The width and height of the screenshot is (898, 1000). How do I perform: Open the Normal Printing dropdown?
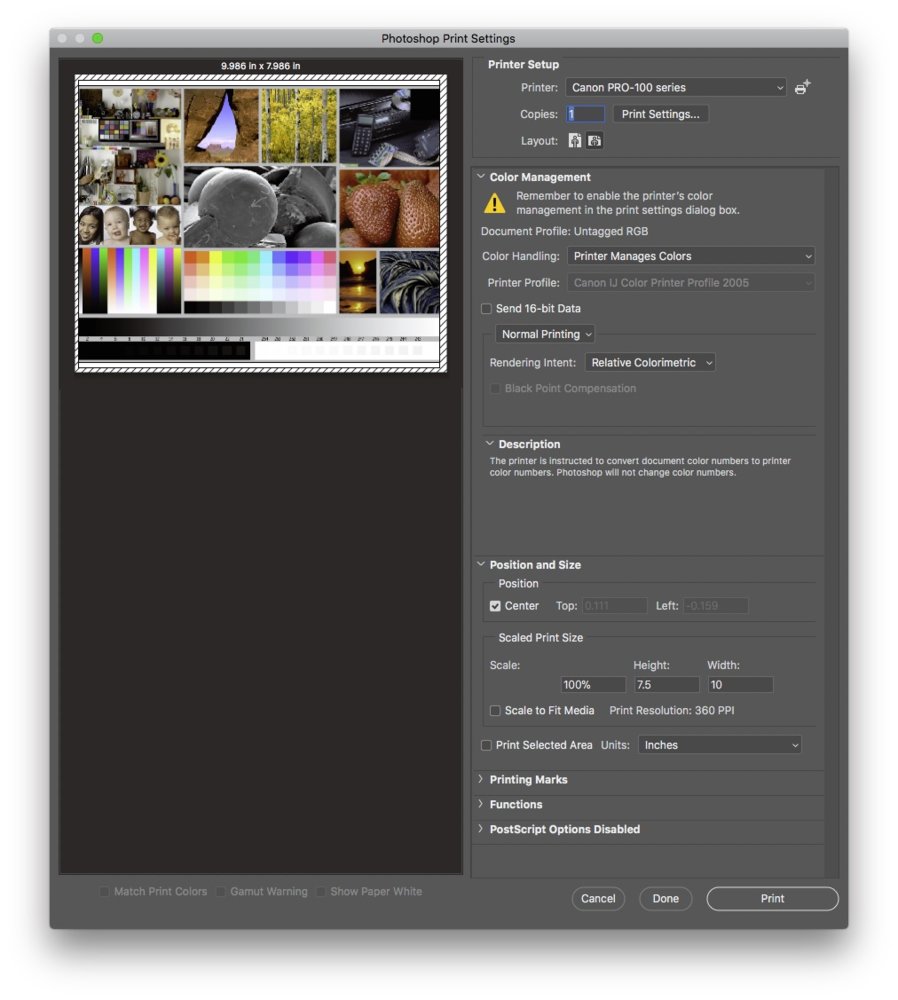(x=545, y=334)
